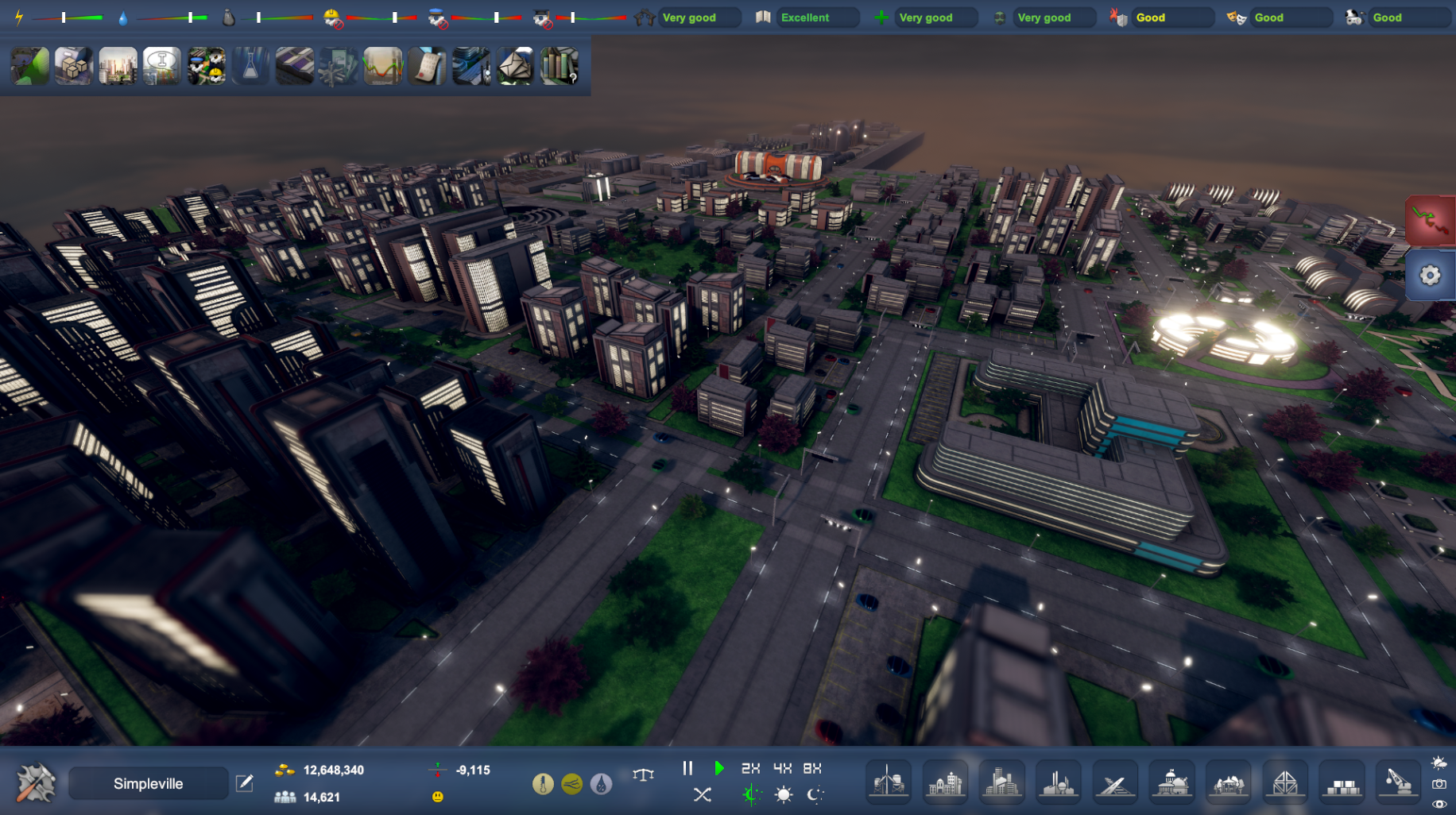This screenshot has width=1456, height=815.
Task: Open the envelope messages panel
Action: [515, 66]
